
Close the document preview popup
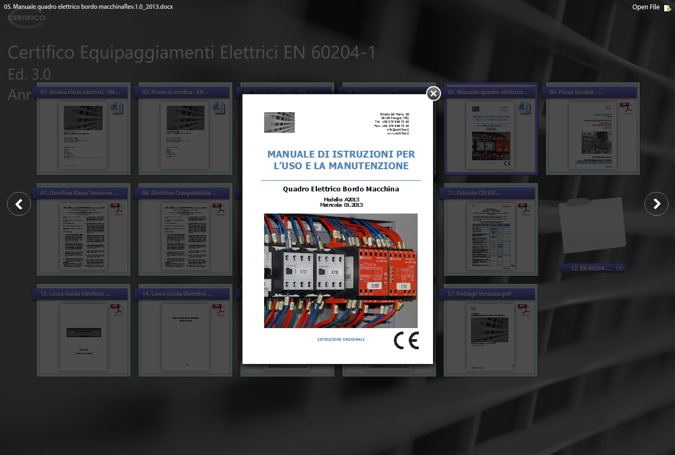433,94
